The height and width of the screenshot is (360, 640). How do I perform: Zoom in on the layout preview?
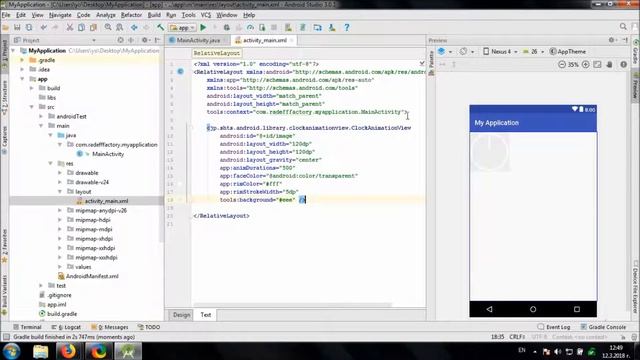pos(586,64)
